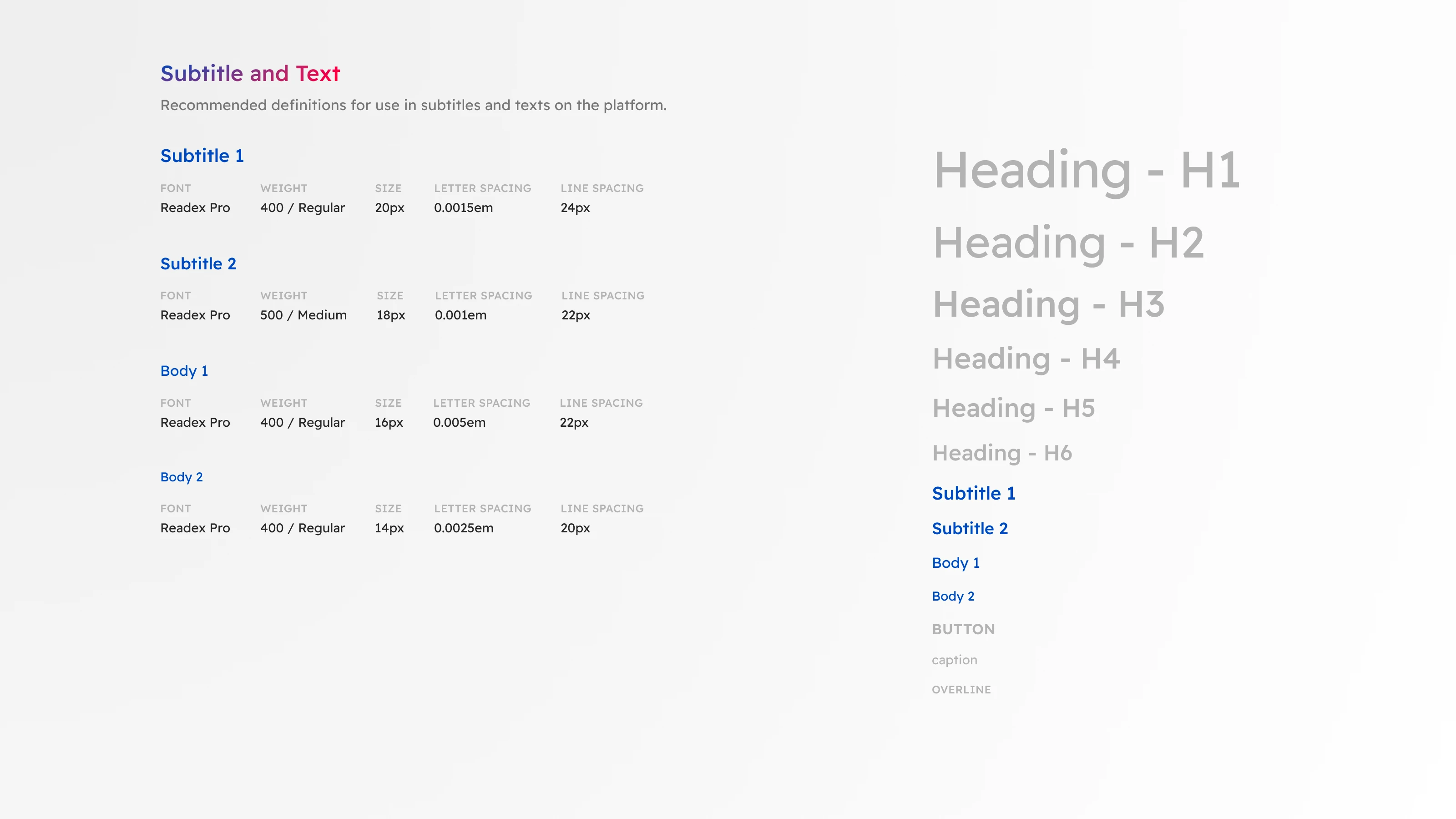Select the Subtitle 2 section heading
The image size is (1456, 819).
(x=198, y=263)
